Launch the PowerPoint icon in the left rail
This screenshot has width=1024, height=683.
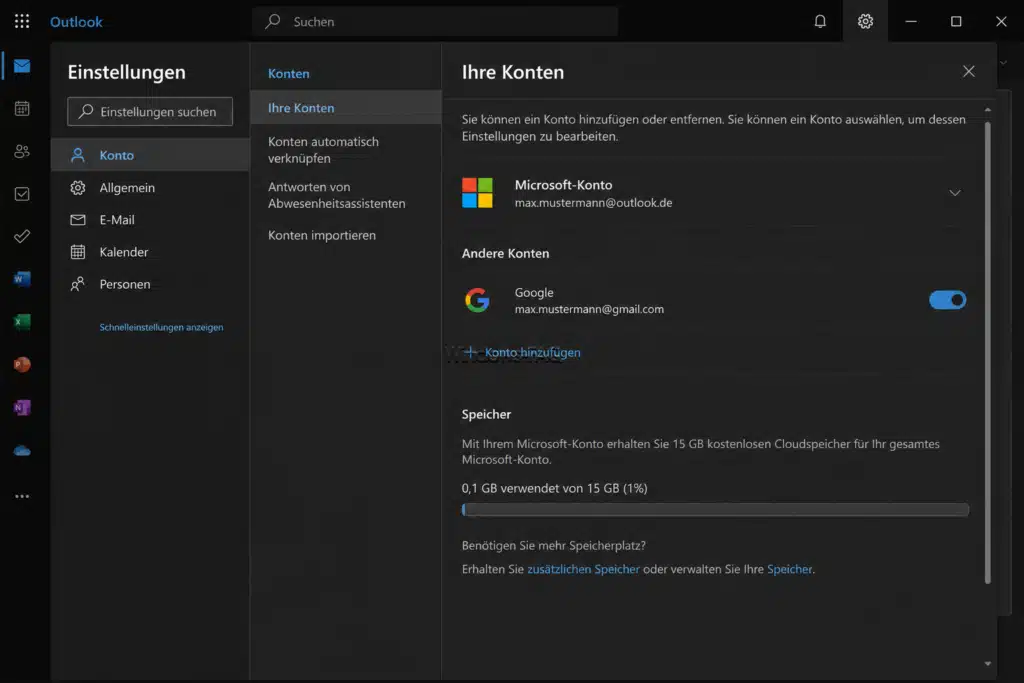22,364
